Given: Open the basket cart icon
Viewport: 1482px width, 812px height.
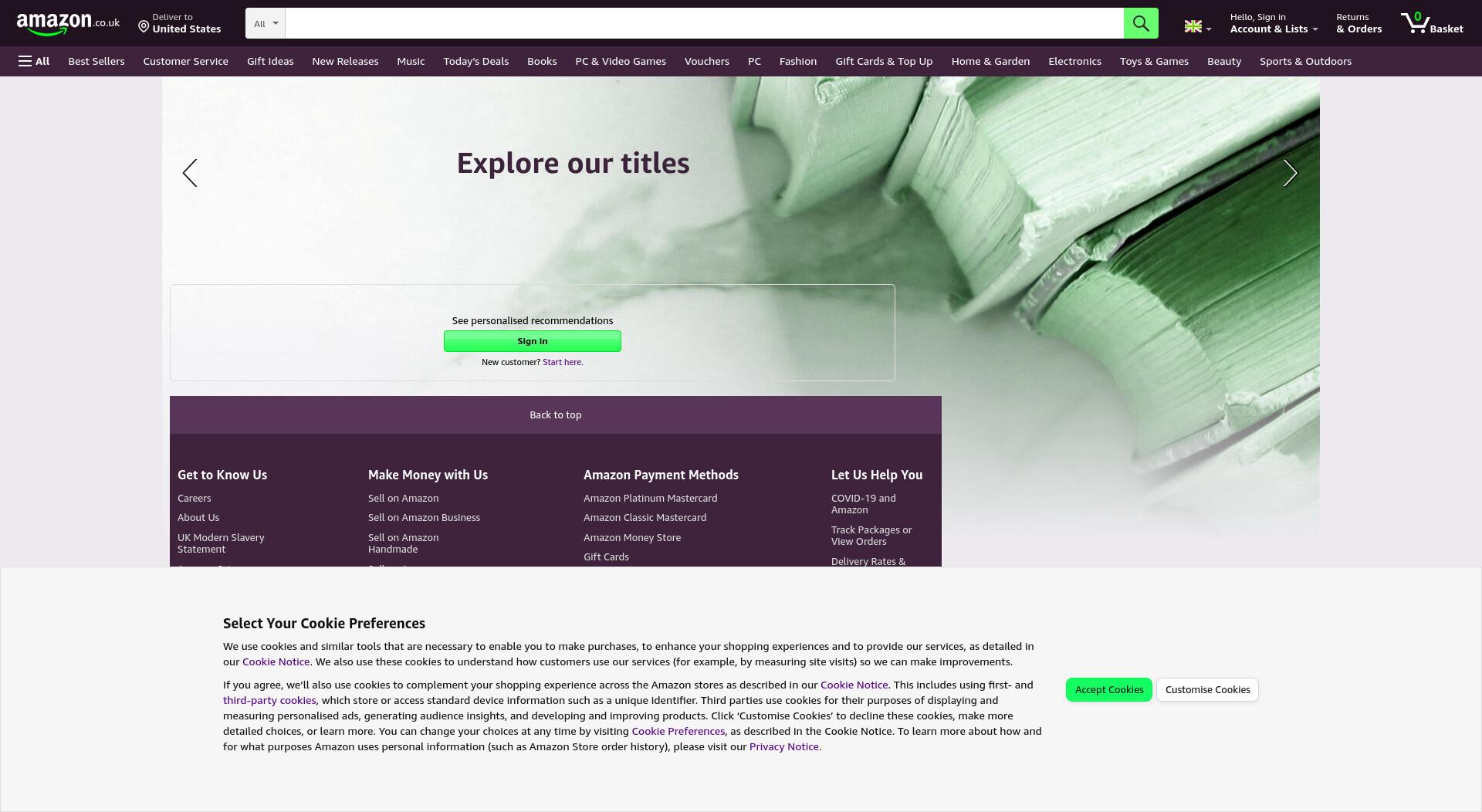Looking at the screenshot, I should (x=1432, y=23).
